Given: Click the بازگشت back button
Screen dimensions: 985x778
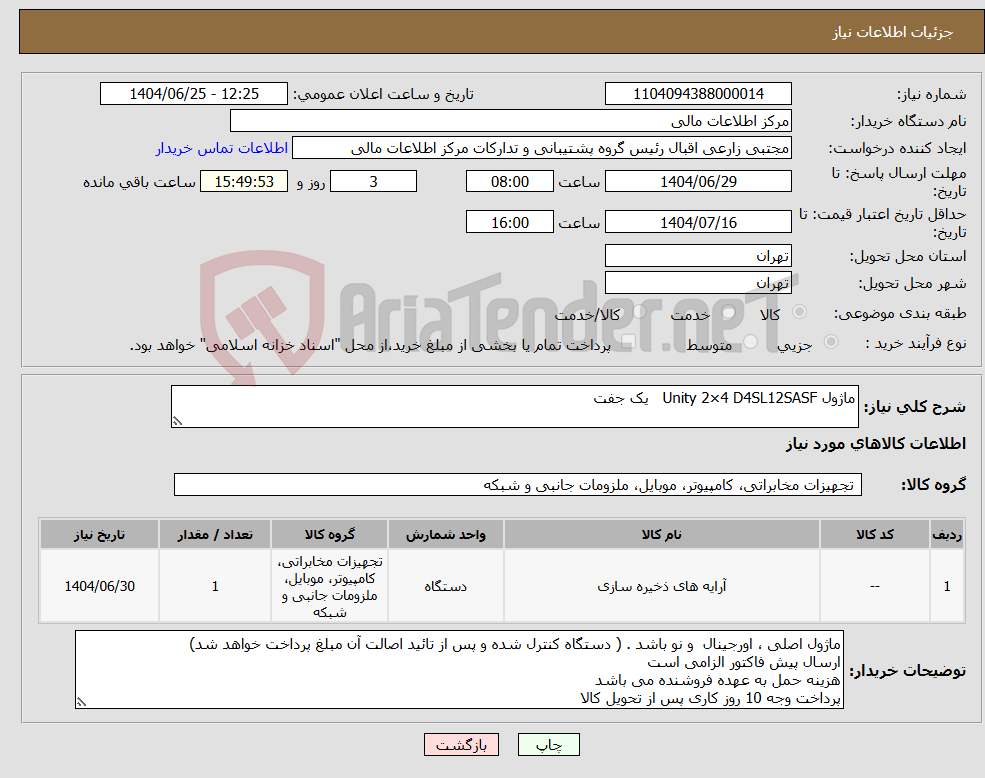Looking at the screenshot, I should [461, 744].
